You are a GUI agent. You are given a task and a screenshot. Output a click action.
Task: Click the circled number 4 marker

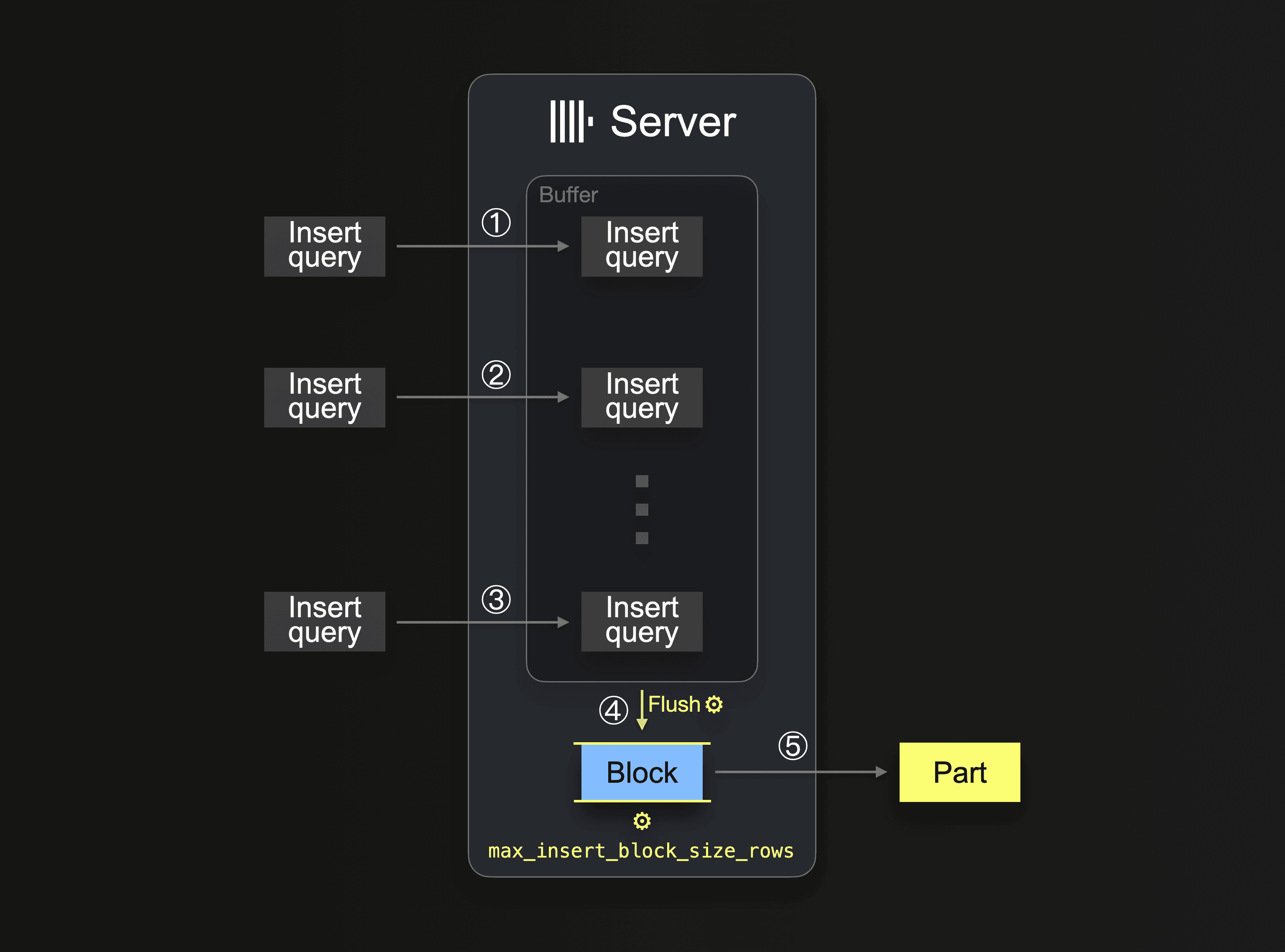pos(613,710)
